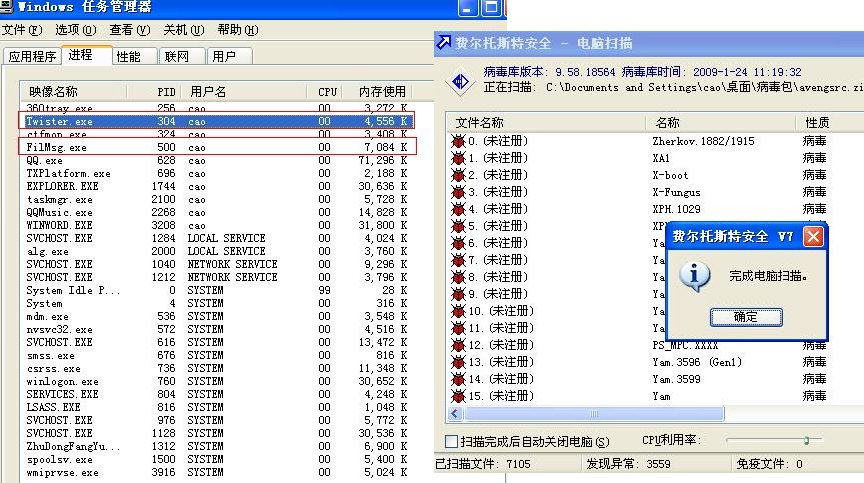The width and height of the screenshot is (864, 483).
Task: Click the bug icon beside row 12
Action: tap(458, 345)
